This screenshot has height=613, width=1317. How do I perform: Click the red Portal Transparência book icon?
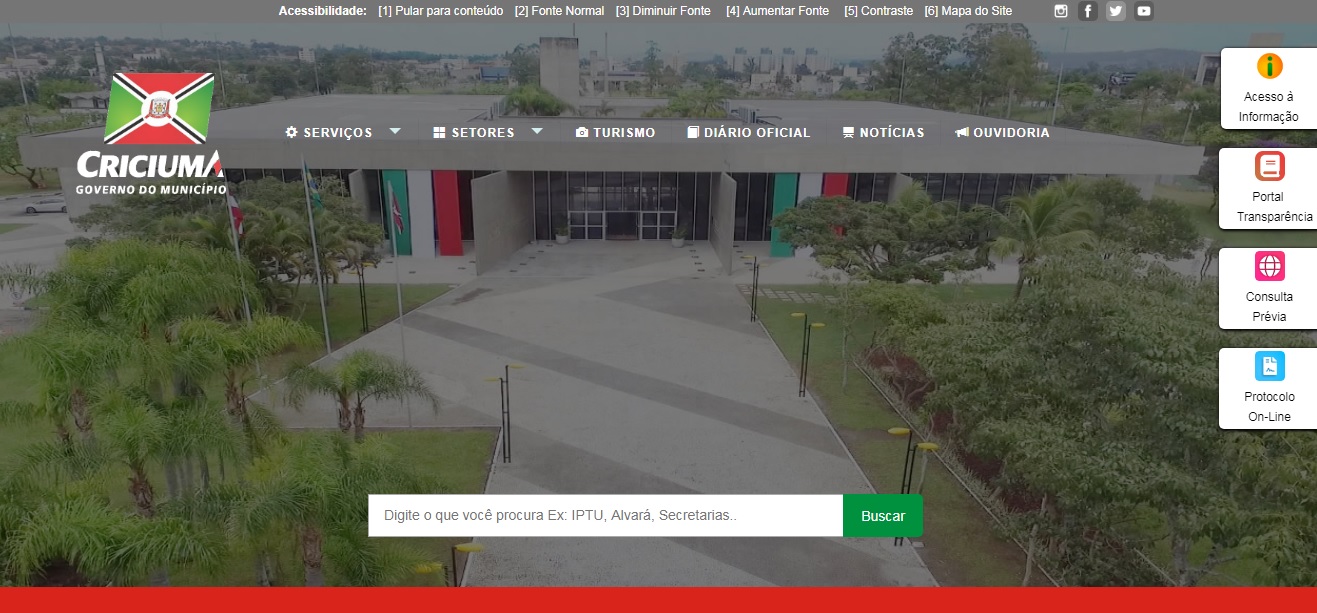1270,166
